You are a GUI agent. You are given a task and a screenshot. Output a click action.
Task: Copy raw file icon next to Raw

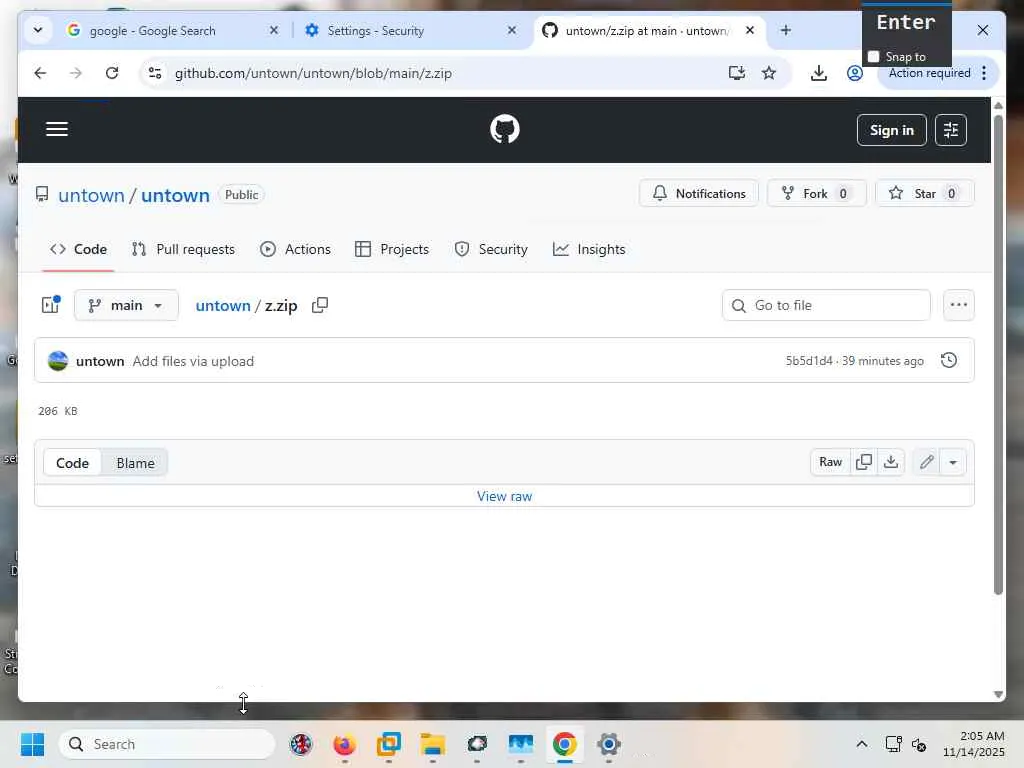point(863,462)
